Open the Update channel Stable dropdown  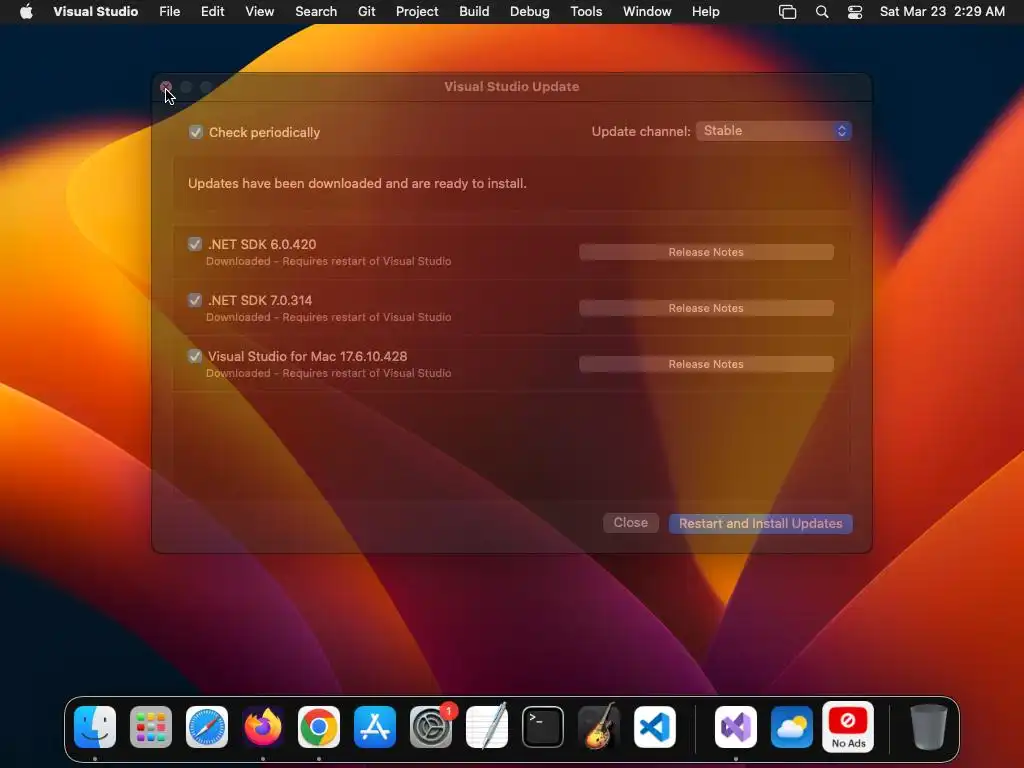[x=774, y=131]
